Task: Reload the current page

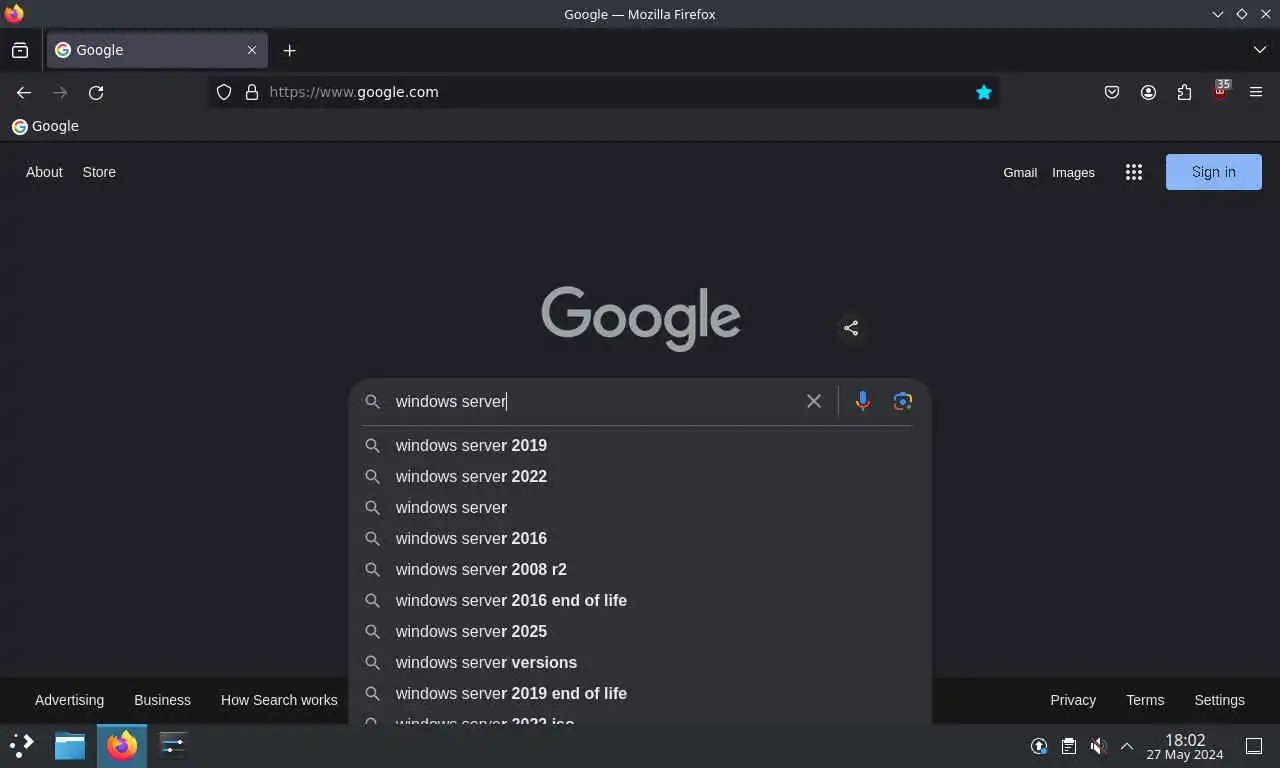Action: point(96,92)
